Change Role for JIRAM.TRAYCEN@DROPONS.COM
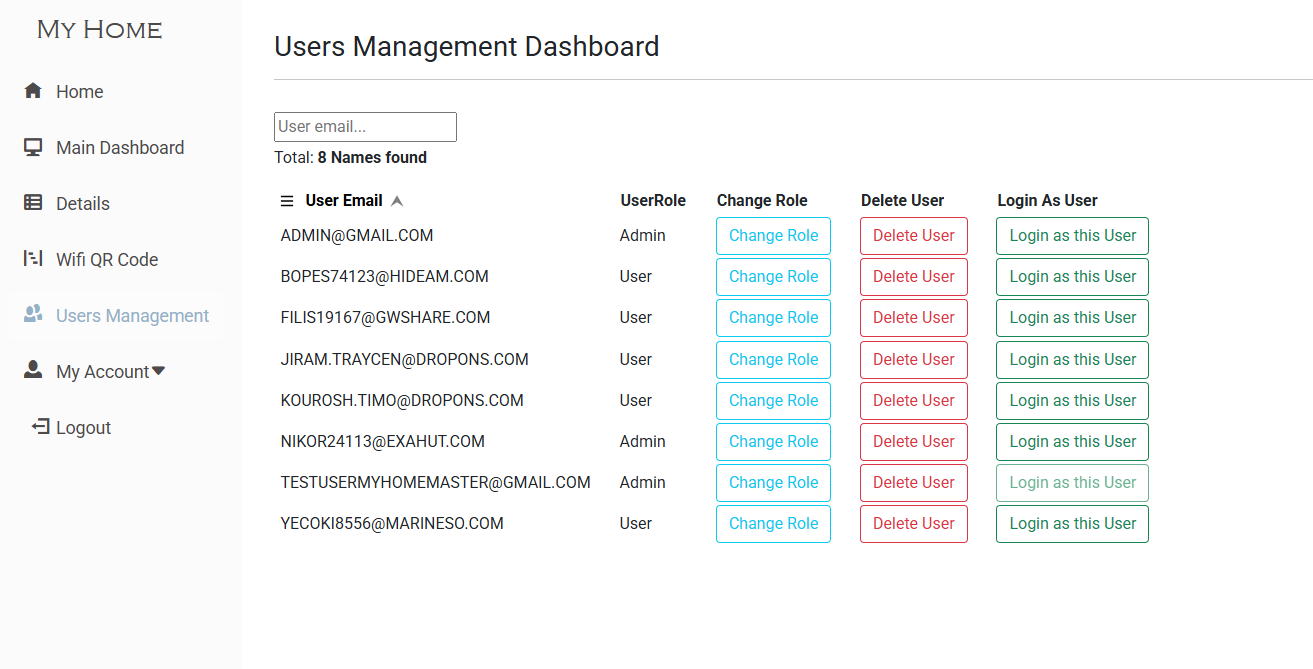Viewport: 1313px width, 669px height. 773,360
